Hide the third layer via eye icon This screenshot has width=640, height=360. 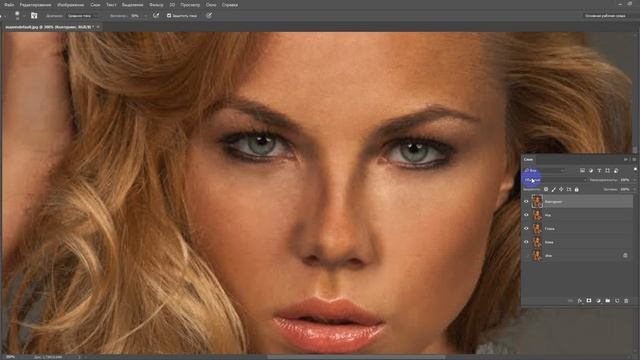coord(526,228)
